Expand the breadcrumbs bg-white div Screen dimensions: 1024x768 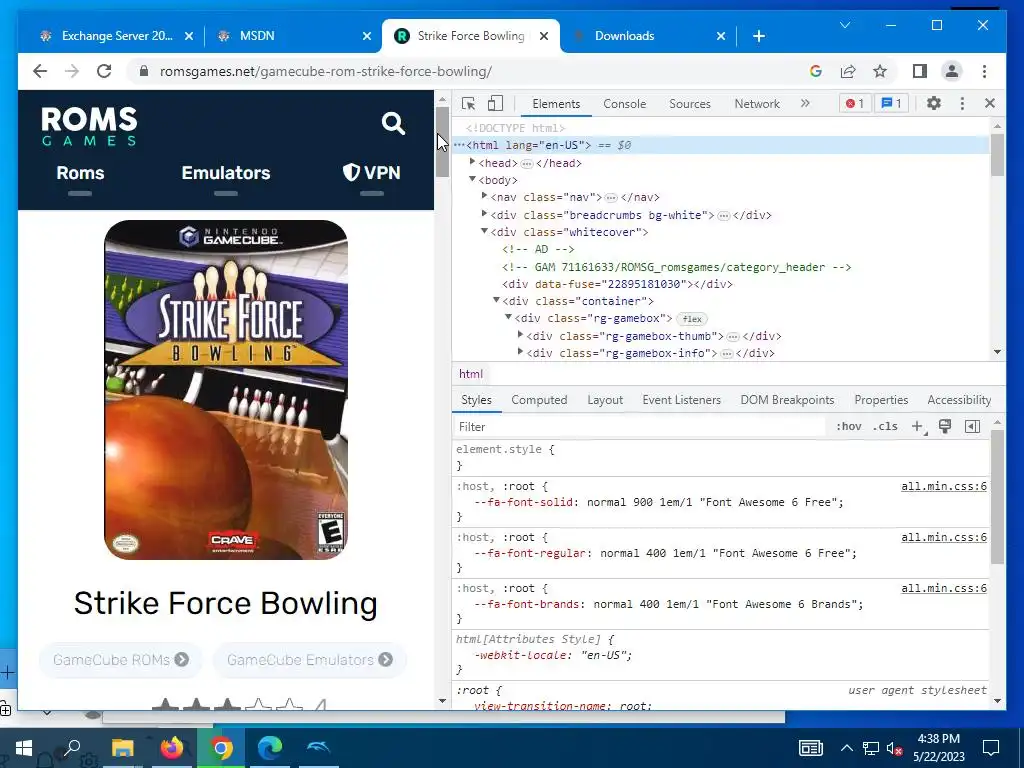(485, 214)
